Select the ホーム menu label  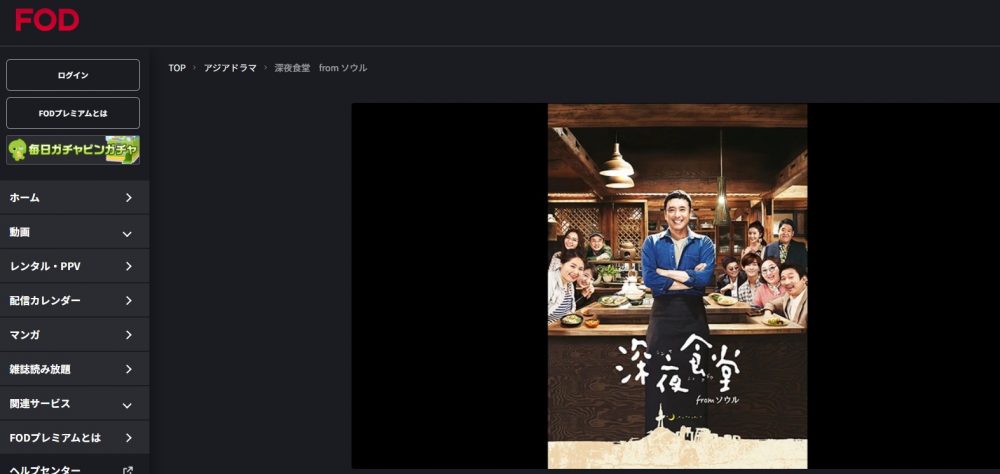[24, 198]
